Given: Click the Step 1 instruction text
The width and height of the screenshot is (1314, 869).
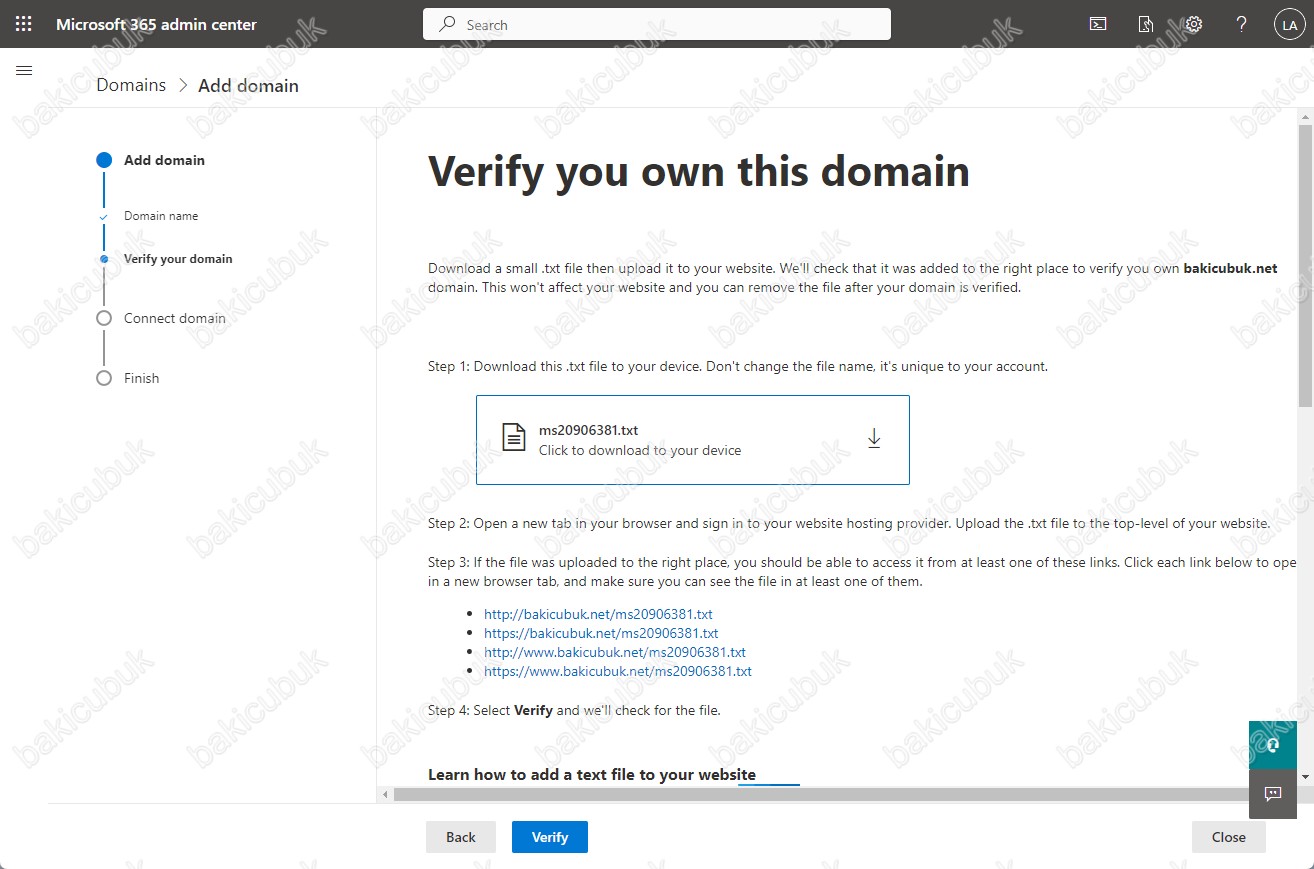Looking at the screenshot, I should tap(738, 366).
